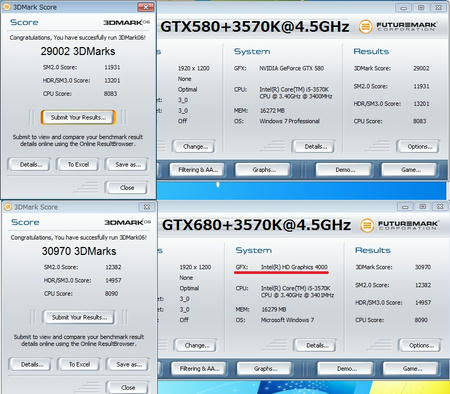
Task: Launch Game in lower 3DMark window
Action: (411, 368)
